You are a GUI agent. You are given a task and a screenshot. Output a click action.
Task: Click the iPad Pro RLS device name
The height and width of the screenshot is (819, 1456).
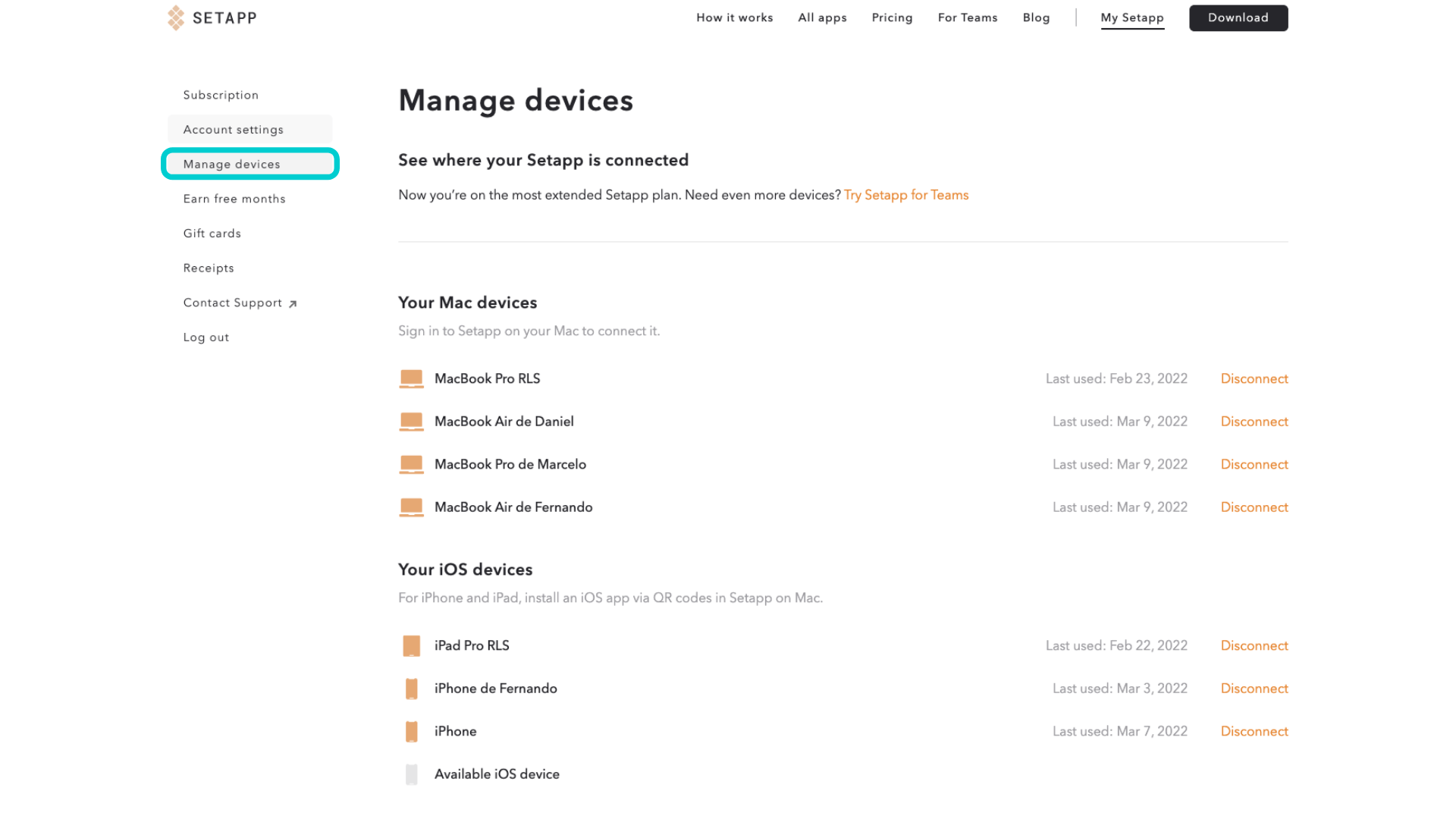[x=472, y=646]
